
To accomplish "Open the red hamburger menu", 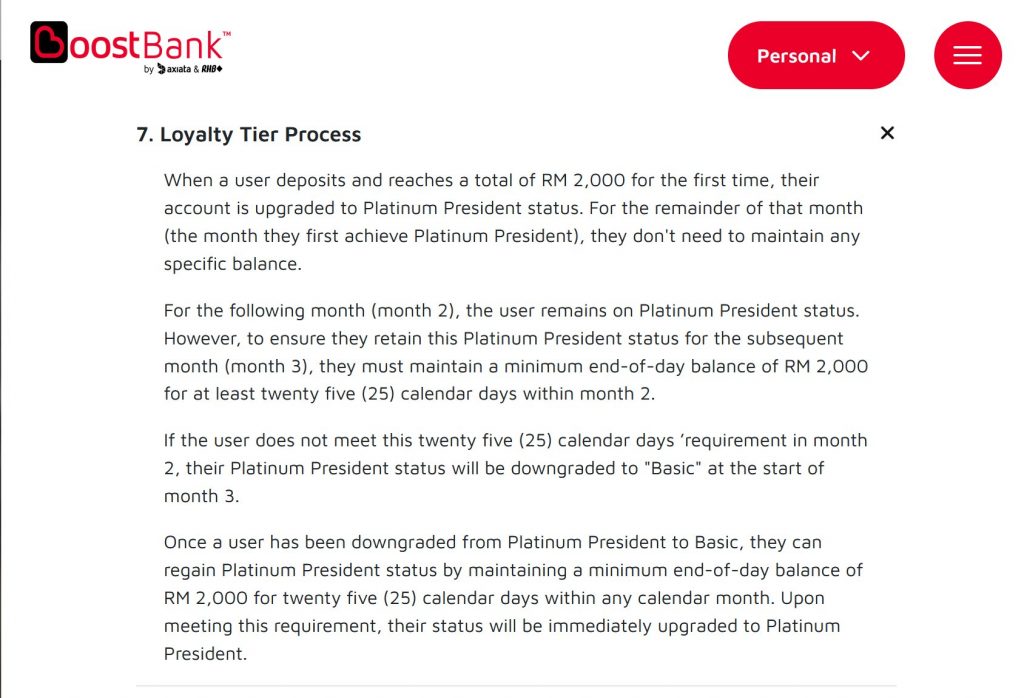I will (x=967, y=56).
